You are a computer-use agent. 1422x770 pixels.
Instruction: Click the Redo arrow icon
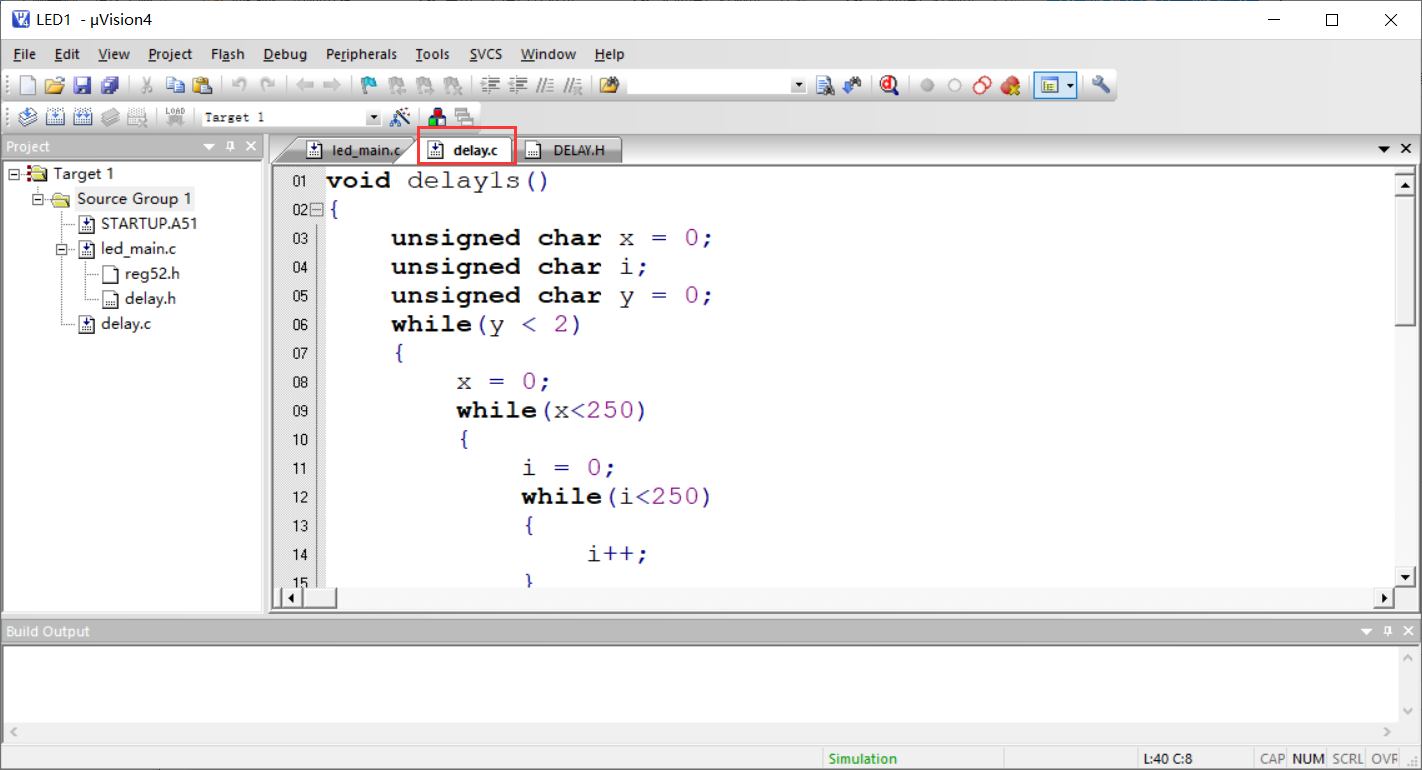(267, 86)
